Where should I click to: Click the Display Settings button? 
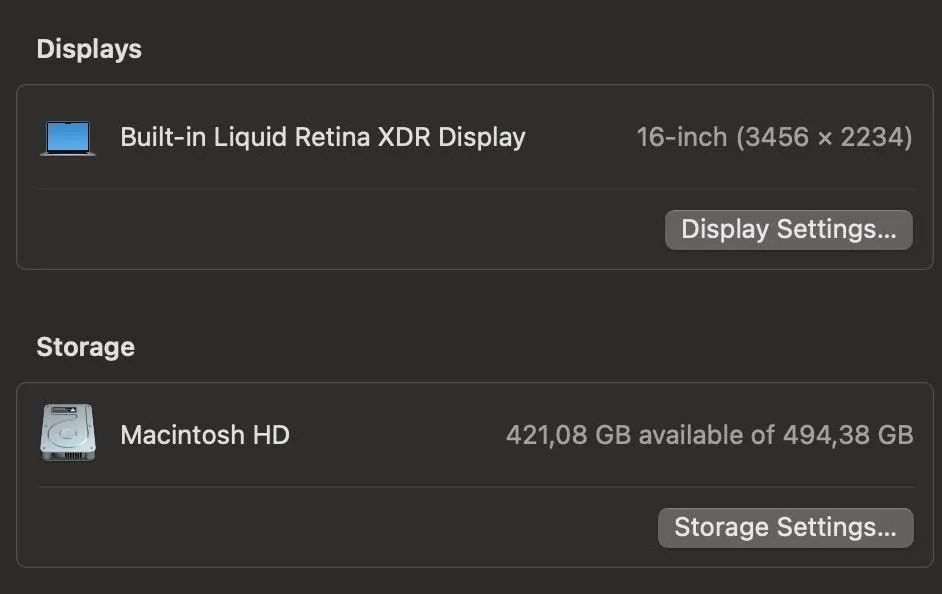coord(788,229)
